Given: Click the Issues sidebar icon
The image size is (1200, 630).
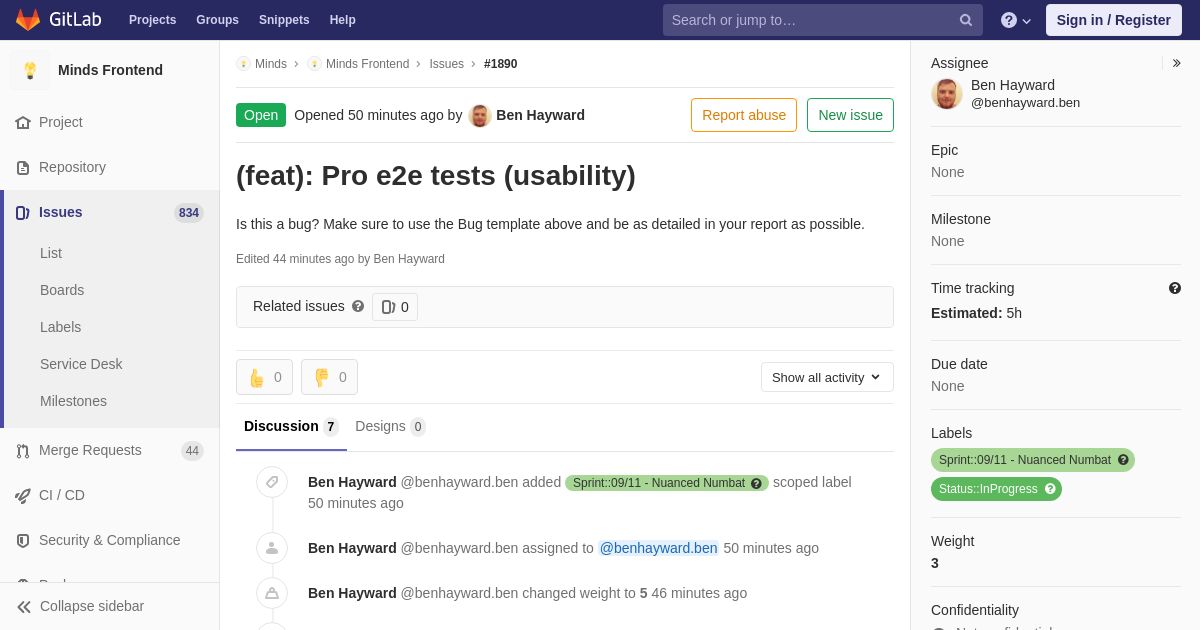Looking at the screenshot, I should (x=23, y=212).
